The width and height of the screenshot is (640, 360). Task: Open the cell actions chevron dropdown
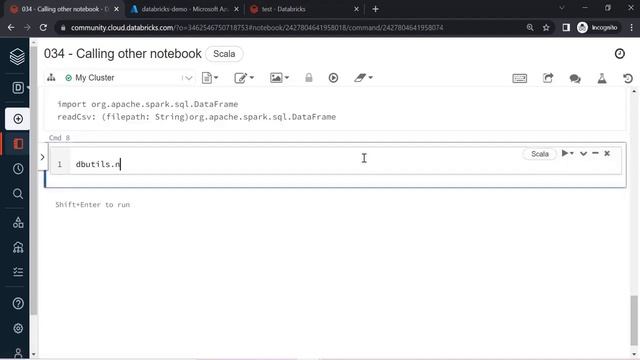(583, 153)
